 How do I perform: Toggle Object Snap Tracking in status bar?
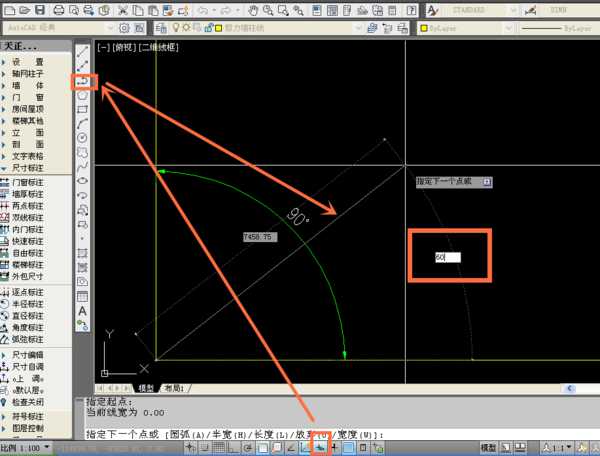coord(290,448)
